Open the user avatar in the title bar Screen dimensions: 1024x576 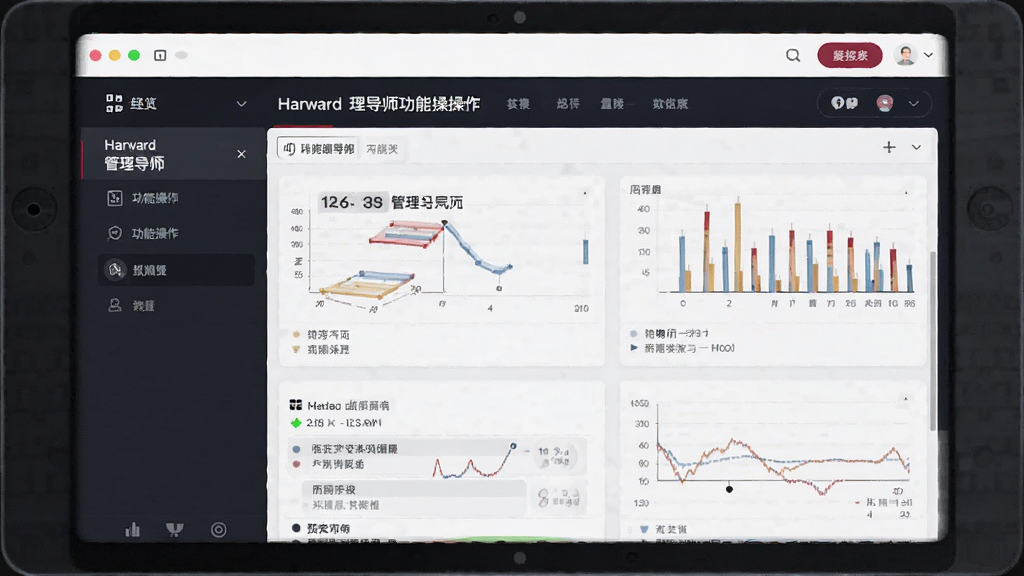pos(905,56)
